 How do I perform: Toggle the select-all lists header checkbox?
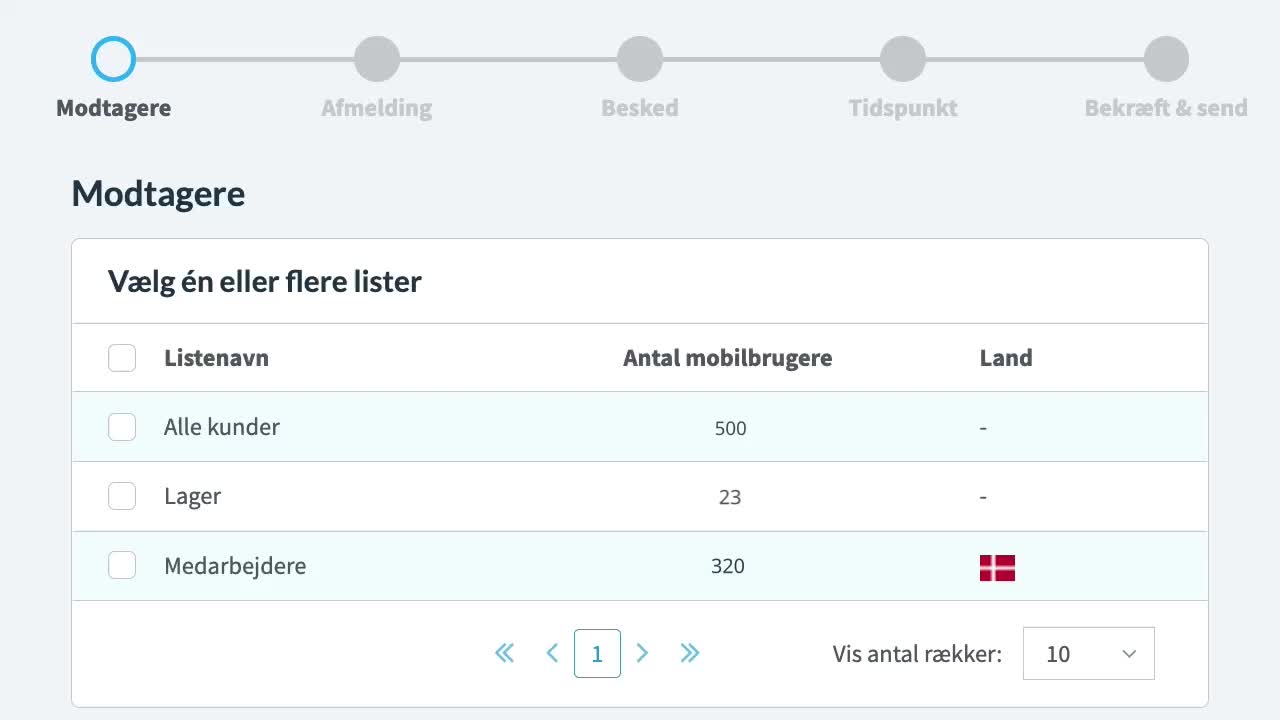pos(122,358)
